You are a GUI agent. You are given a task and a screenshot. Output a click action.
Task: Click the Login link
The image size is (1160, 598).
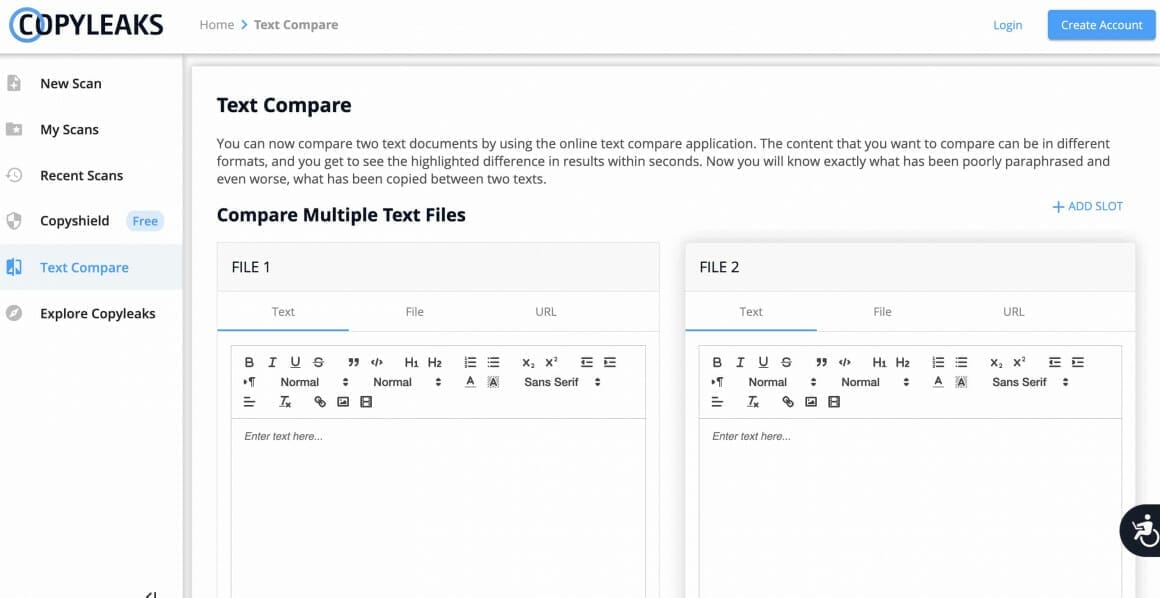pyautogui.click(x=1007, y=25)
